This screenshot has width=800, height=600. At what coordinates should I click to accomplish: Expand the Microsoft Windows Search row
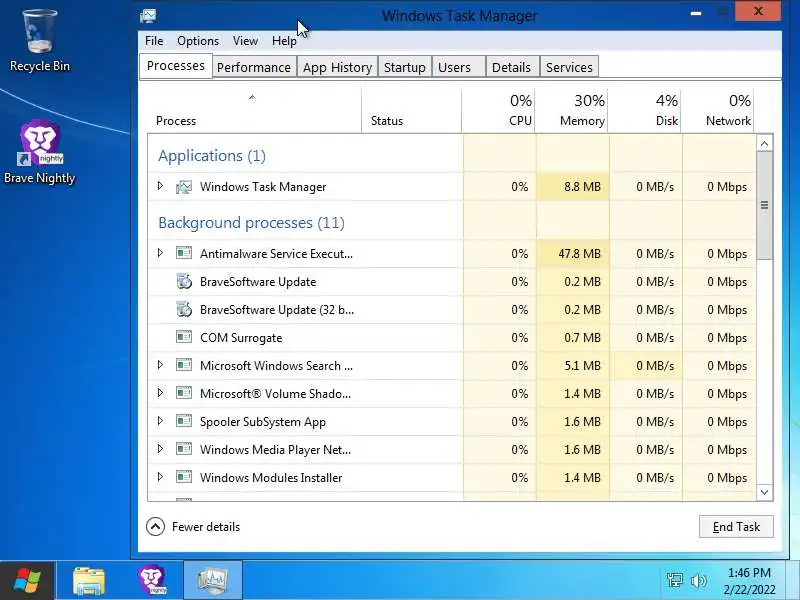tap(160, 365)
